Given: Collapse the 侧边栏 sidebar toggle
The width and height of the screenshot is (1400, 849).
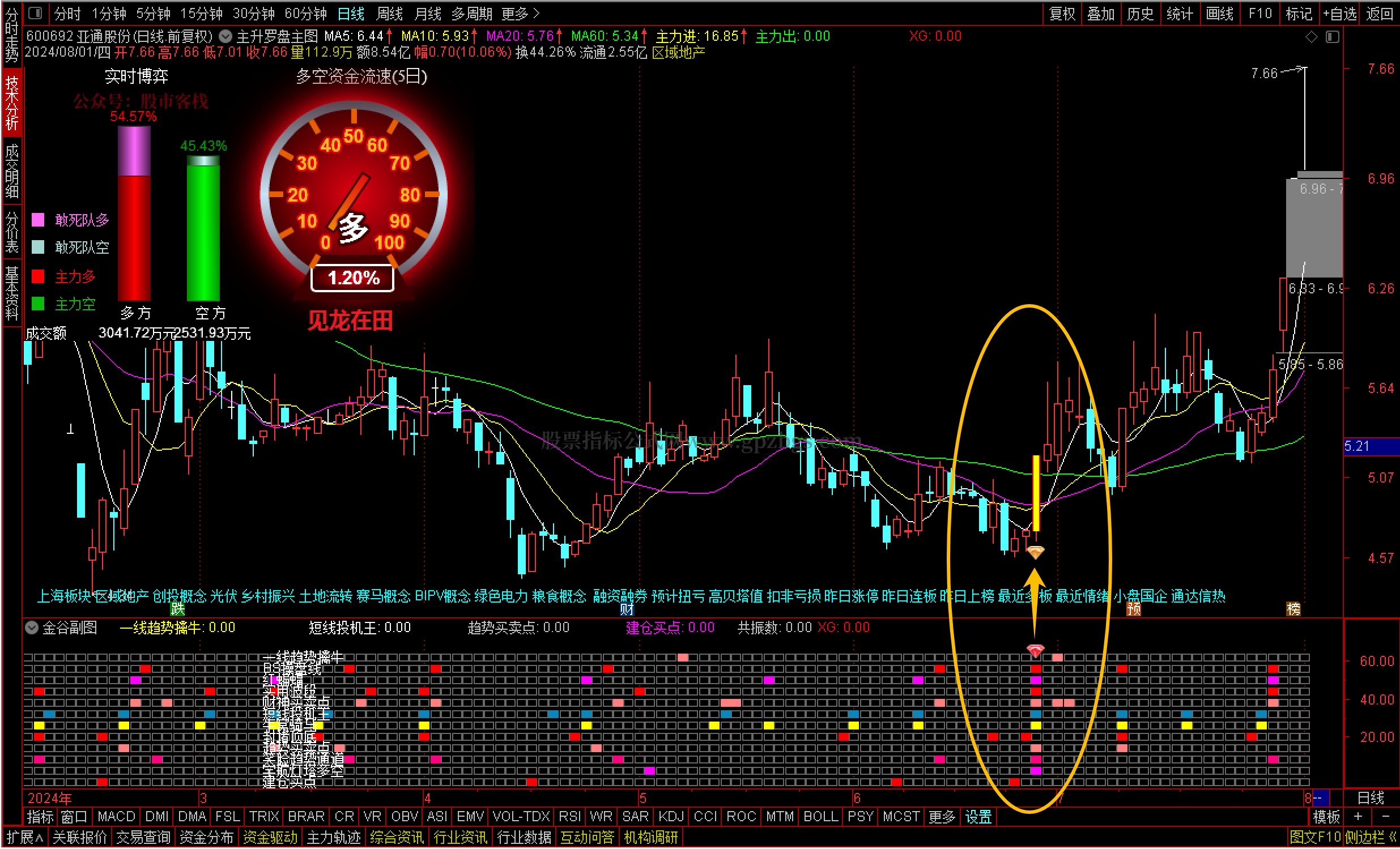Looking at the screenshot, I should tap(1371, 837).
